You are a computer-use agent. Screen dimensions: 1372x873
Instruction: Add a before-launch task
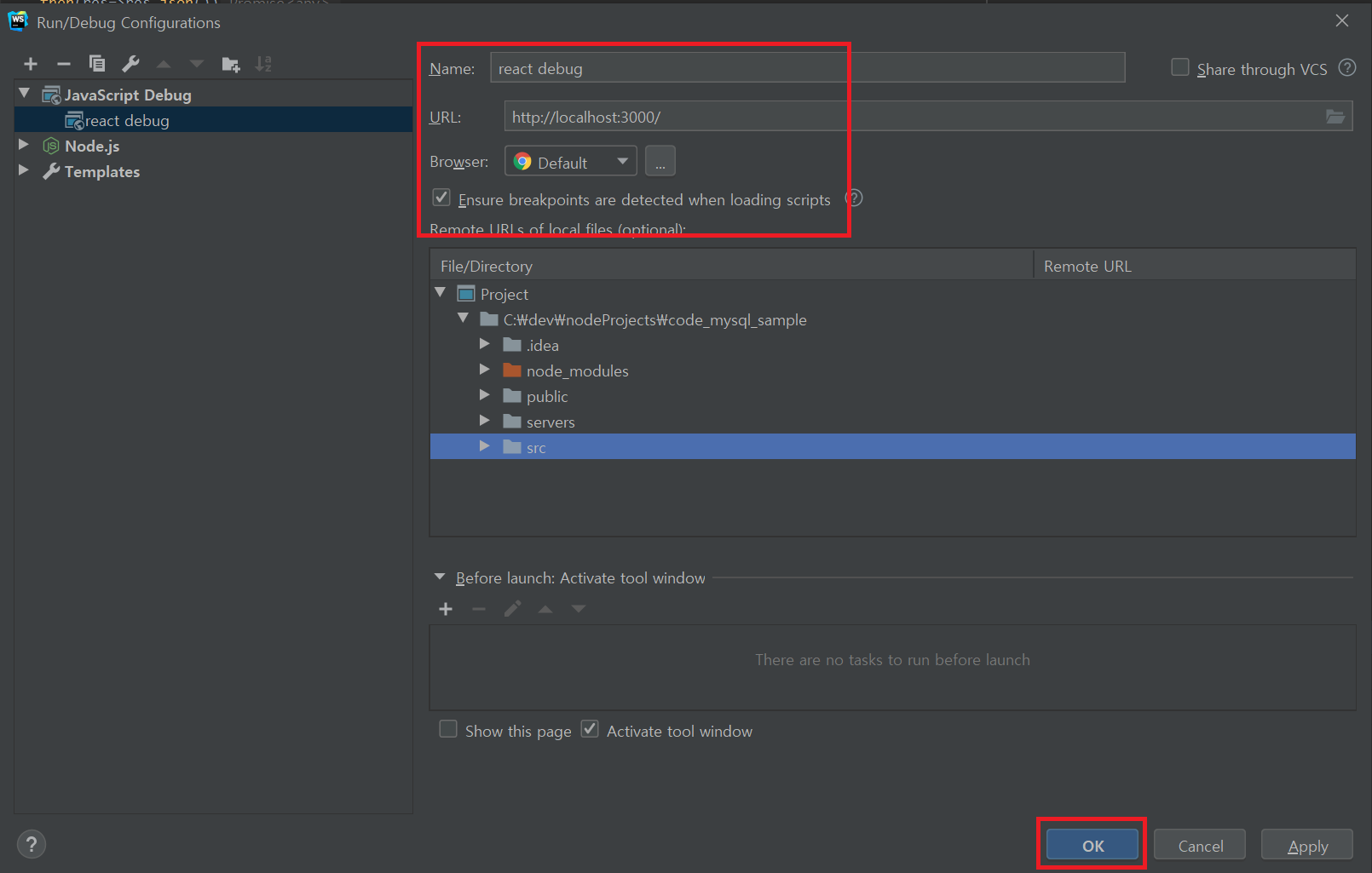click(446, 608)
